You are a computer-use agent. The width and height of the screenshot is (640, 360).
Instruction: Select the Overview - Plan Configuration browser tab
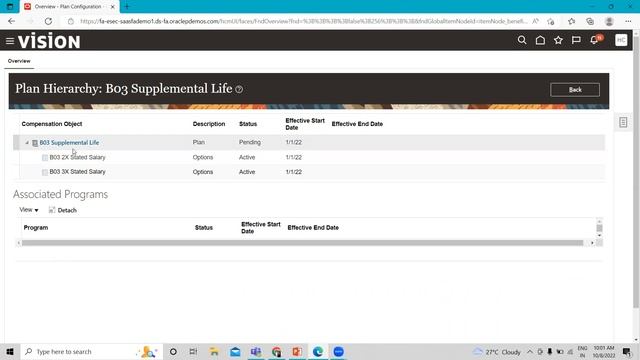(69, 7)
